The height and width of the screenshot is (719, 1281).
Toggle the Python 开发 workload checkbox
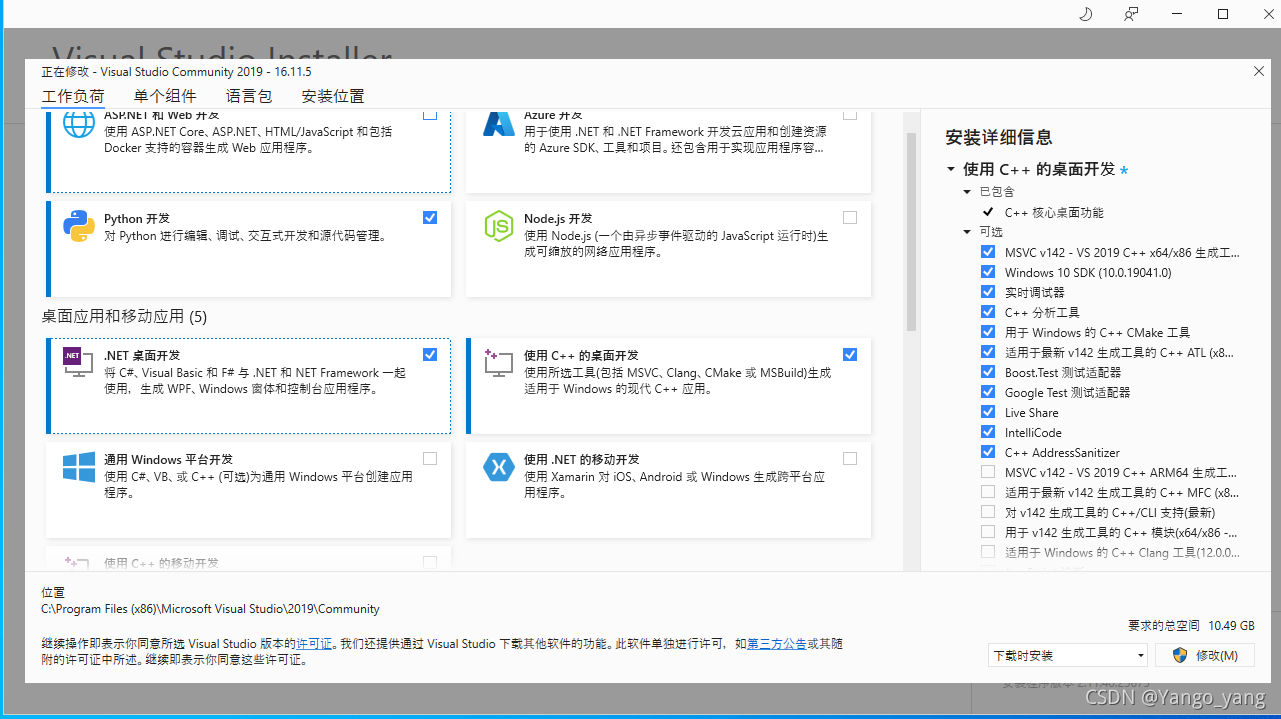point(430,217)
